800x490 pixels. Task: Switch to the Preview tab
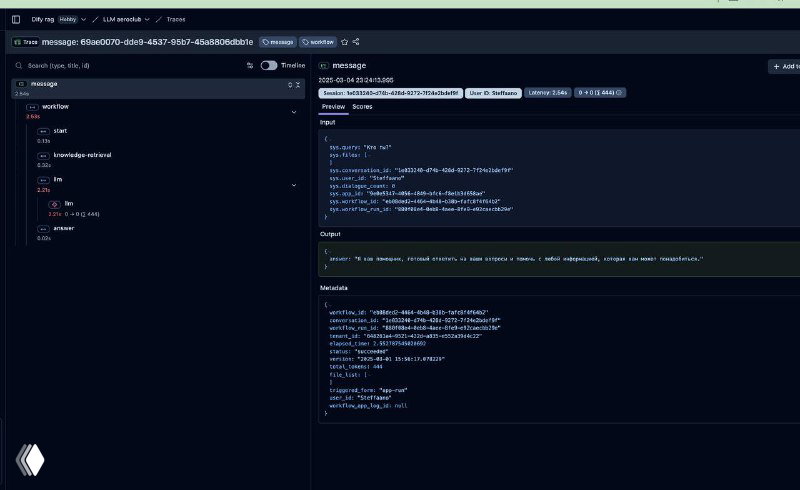pyautogui.click(x=333, y=107)
